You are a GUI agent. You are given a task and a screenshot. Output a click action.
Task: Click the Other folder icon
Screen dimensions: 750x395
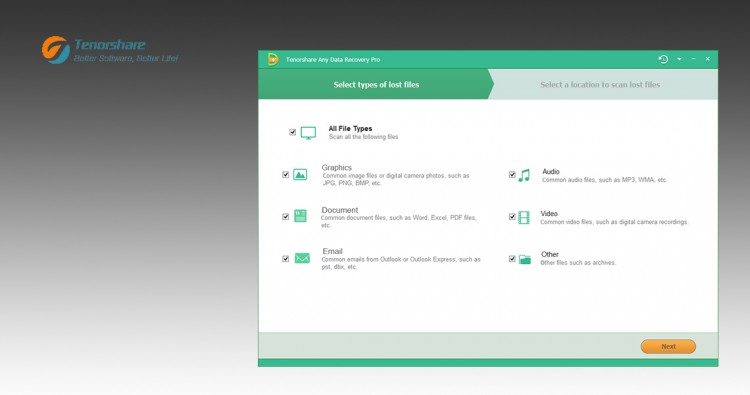[525, 259]
